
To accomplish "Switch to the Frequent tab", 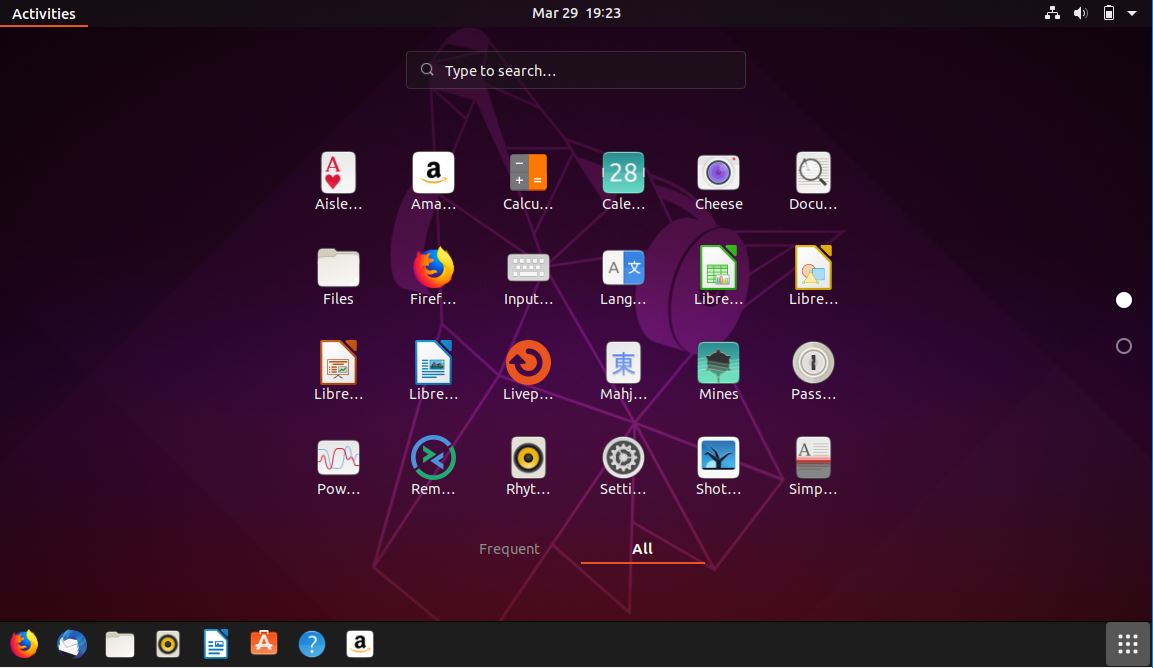I will 509,548.
